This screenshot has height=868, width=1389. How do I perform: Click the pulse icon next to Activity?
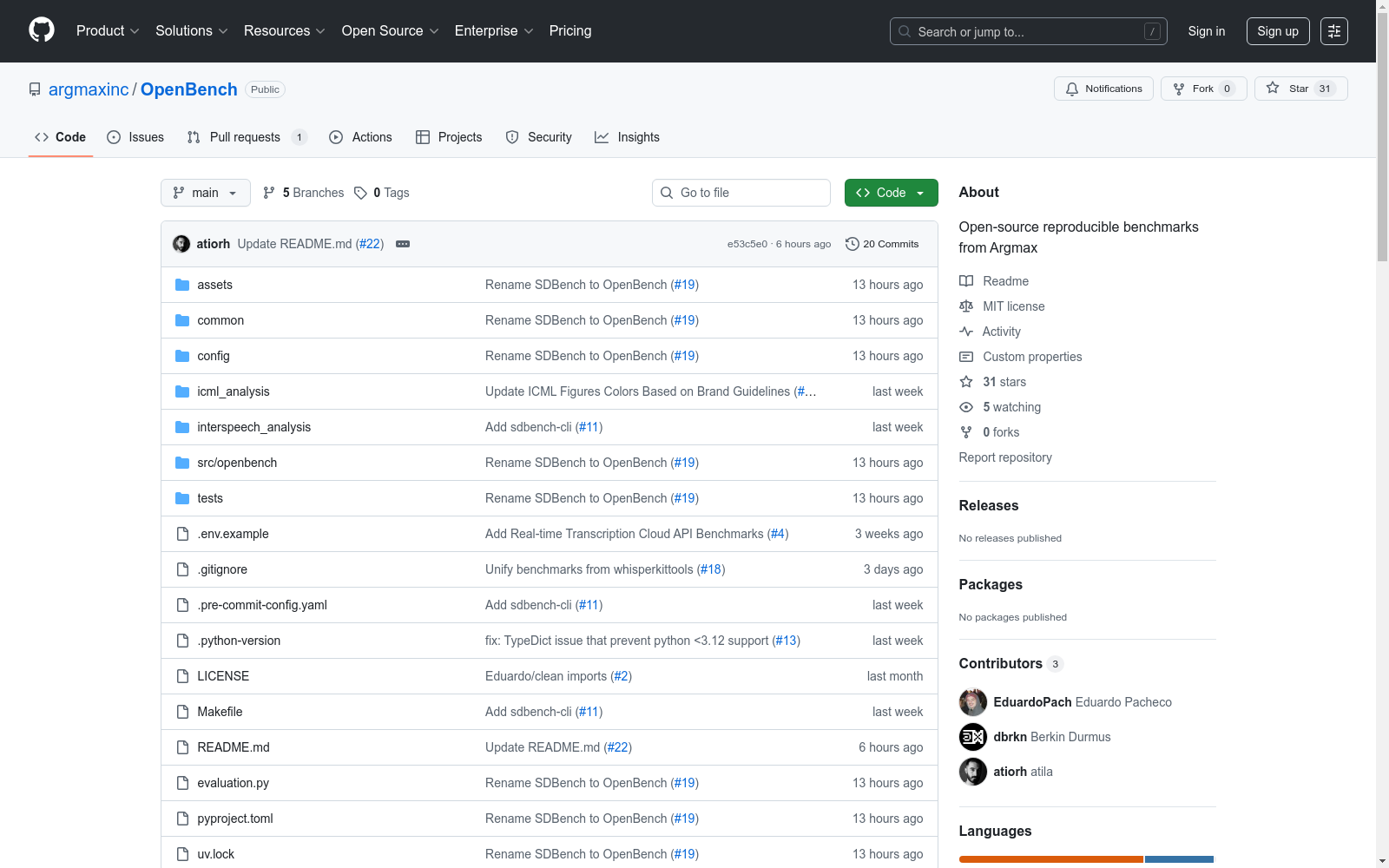[x=966, y=332]
